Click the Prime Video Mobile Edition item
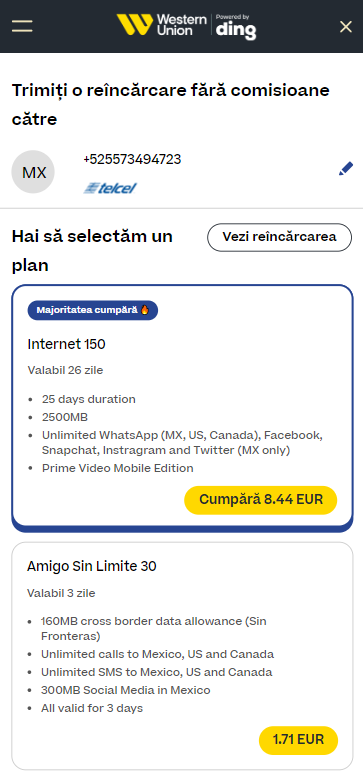Image resolution: width=363 pixels, height=776 pixels. (x=117, y=468)
